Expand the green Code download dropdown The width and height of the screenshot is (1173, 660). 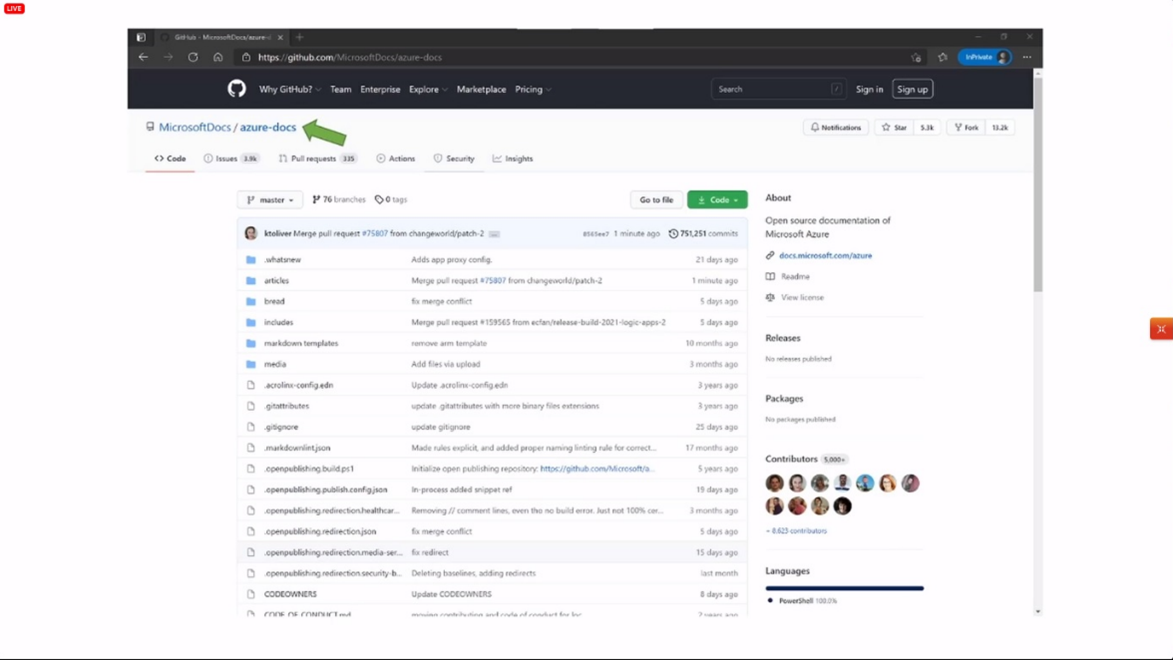[717, 200]
